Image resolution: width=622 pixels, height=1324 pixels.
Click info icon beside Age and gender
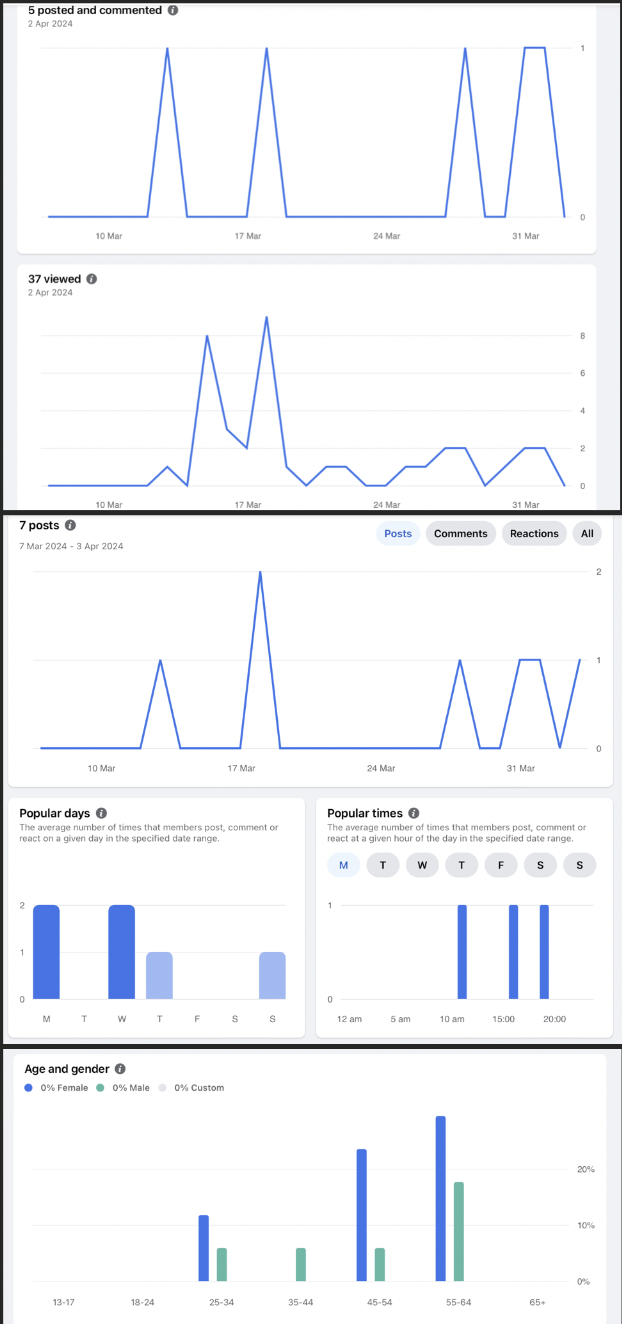click(120, 1069)
